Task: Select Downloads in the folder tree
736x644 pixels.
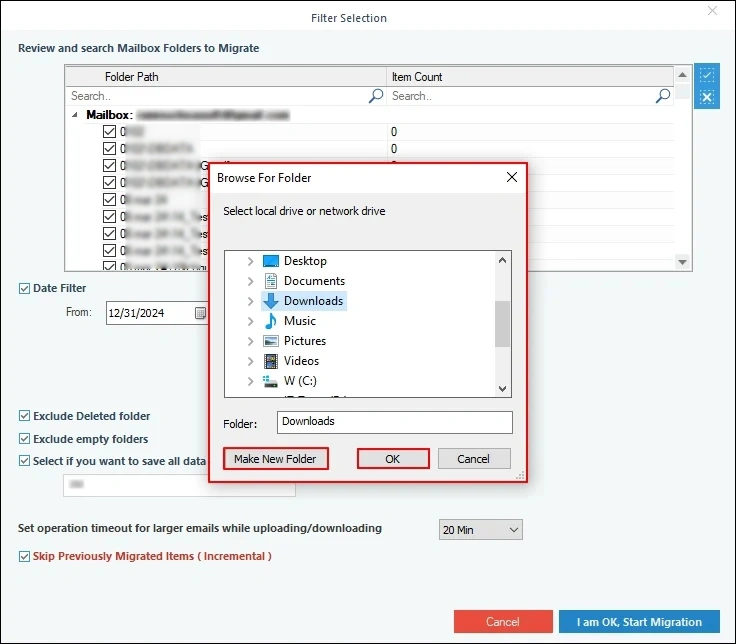Action: 313,301
